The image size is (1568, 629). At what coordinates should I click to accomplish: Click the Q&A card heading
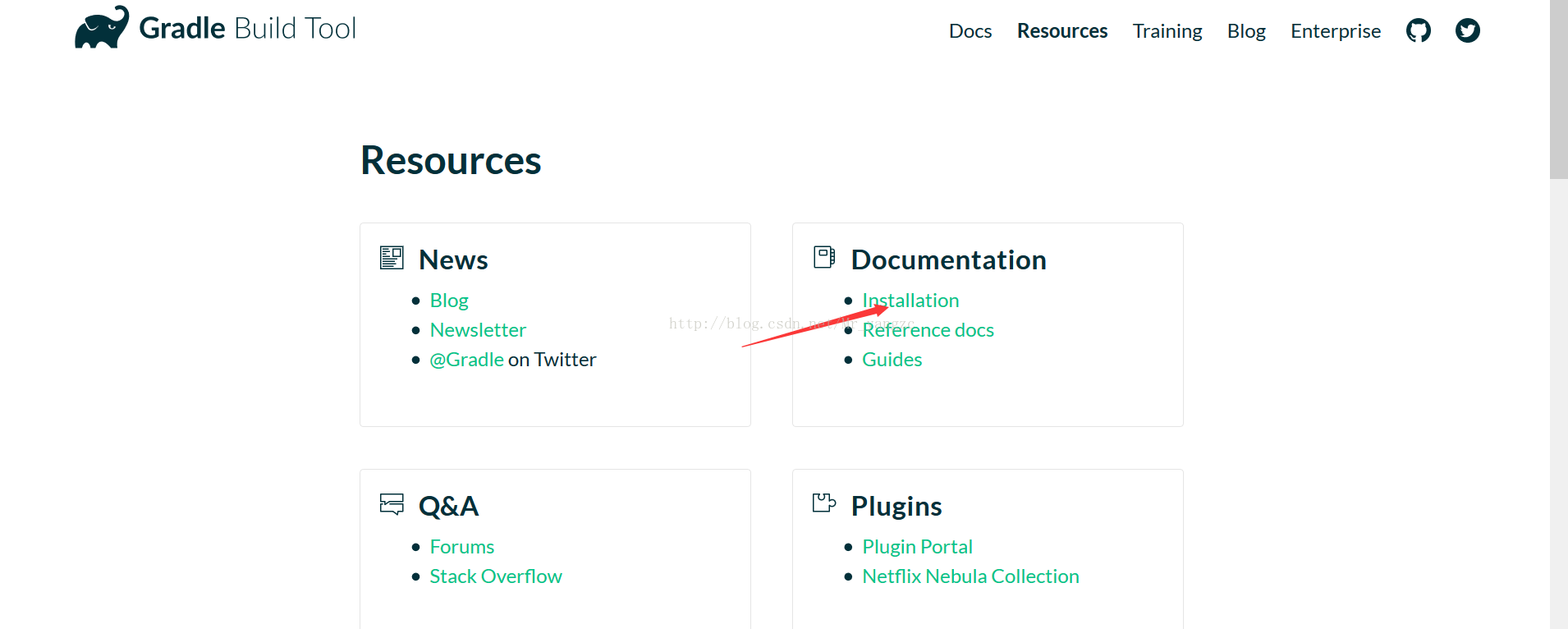point(448,506)
